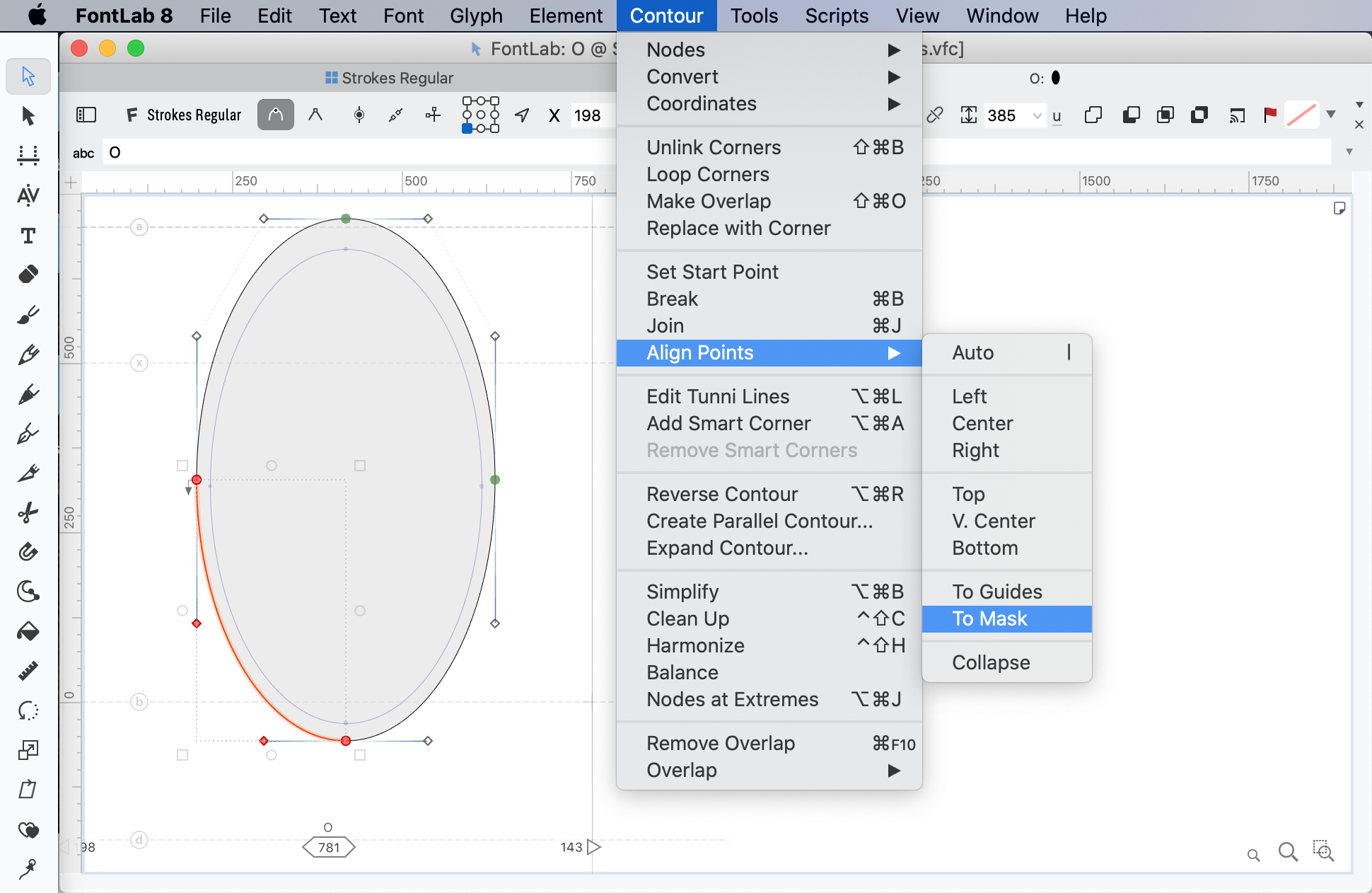Image resolution: width=1372 pixels, height=893 pixels.
Task: Expand the Nodes submenu
Action: 769,50
